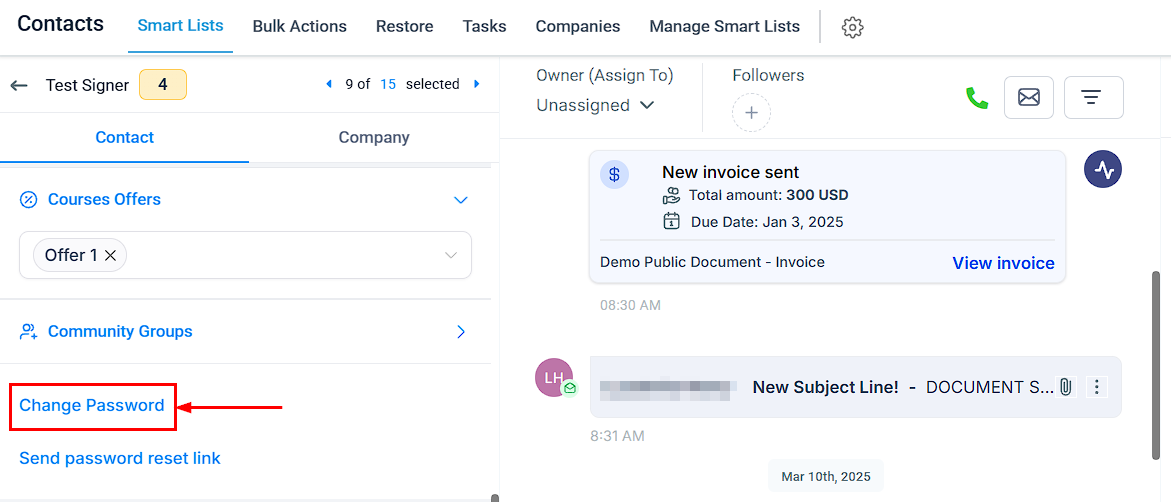Open the email message three-dot menu
The height and width of the screenshot is (502, 1171).
pyautogui.click(x=1096, y=387)
